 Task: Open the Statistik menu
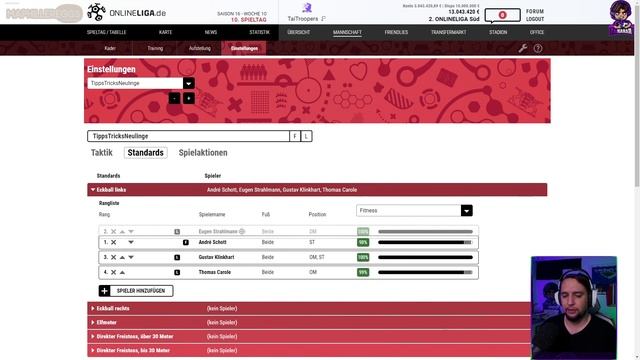(x=260, y=32)
